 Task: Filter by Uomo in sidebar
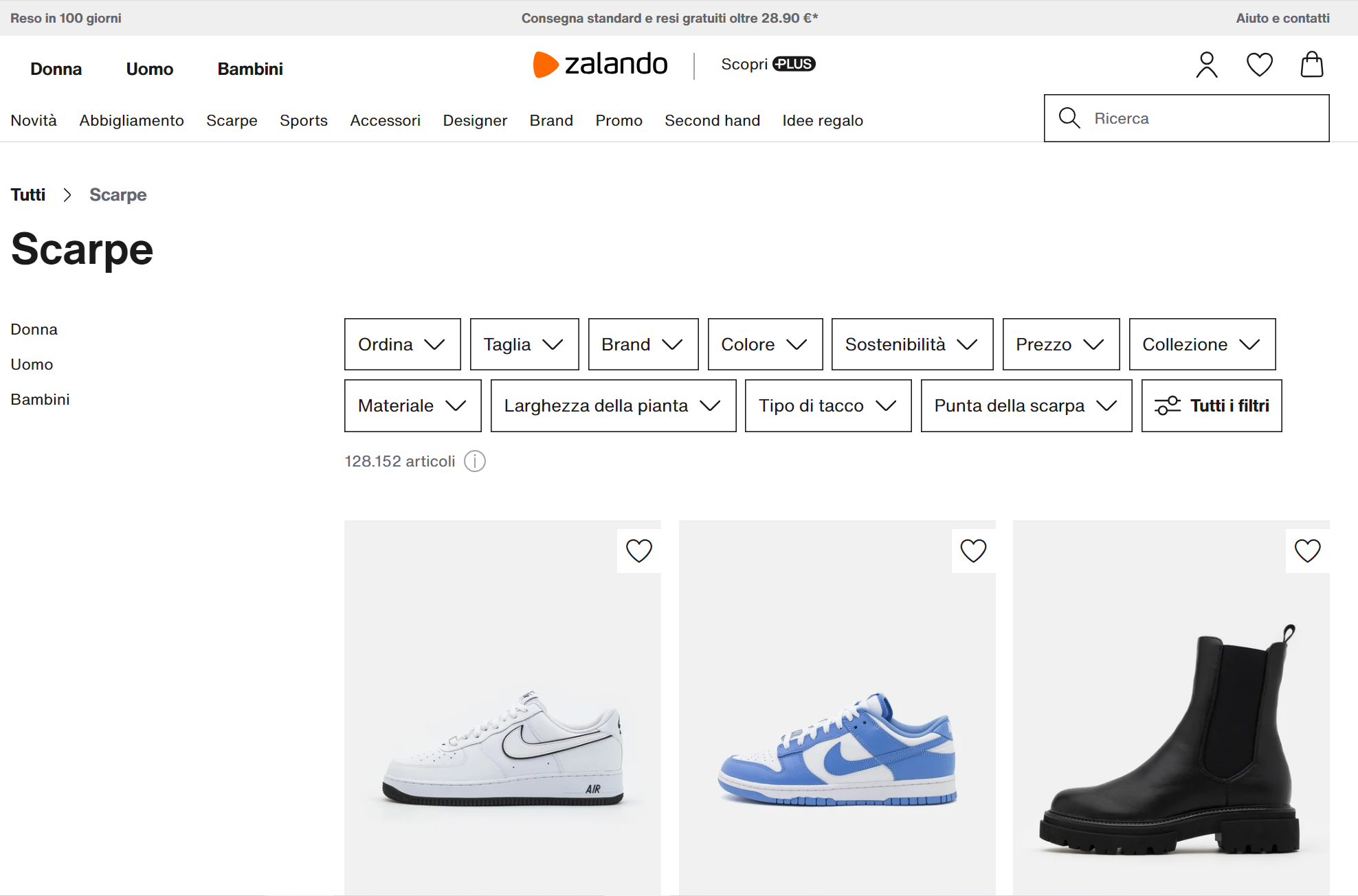(x=32, y=364)
